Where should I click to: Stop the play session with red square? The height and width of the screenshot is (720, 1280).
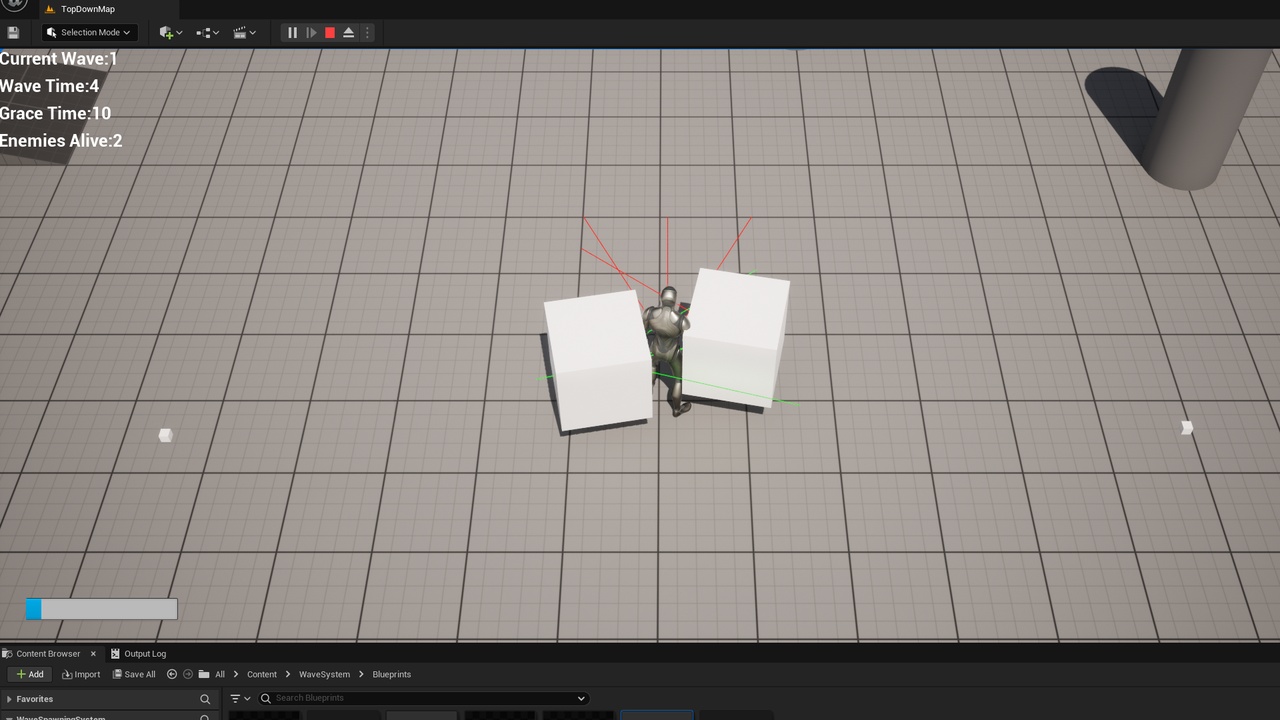[329, 32]
